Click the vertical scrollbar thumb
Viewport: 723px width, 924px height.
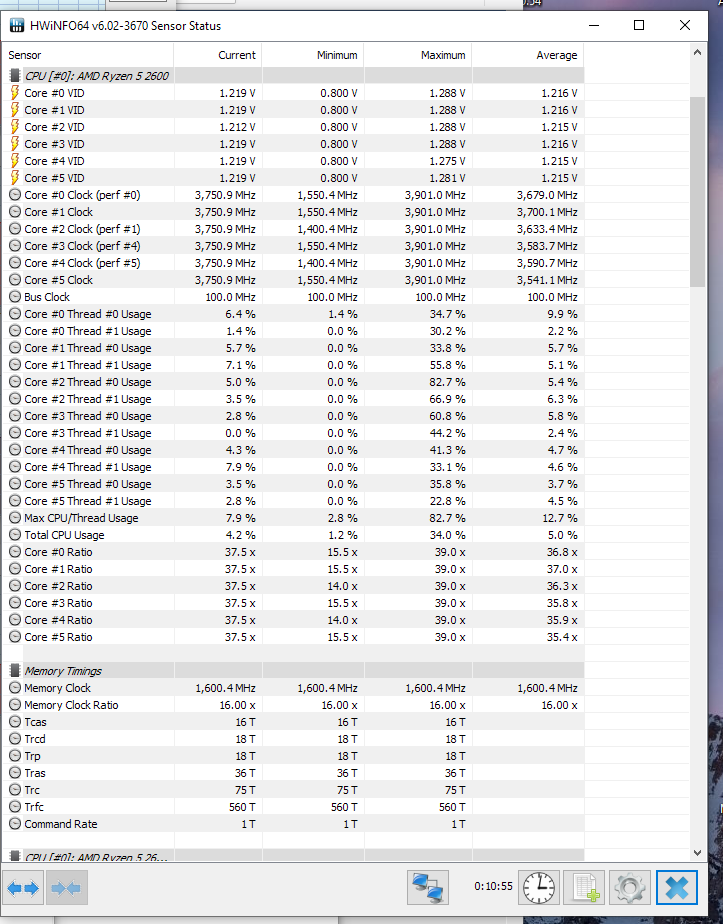click(x=698, y=192)
